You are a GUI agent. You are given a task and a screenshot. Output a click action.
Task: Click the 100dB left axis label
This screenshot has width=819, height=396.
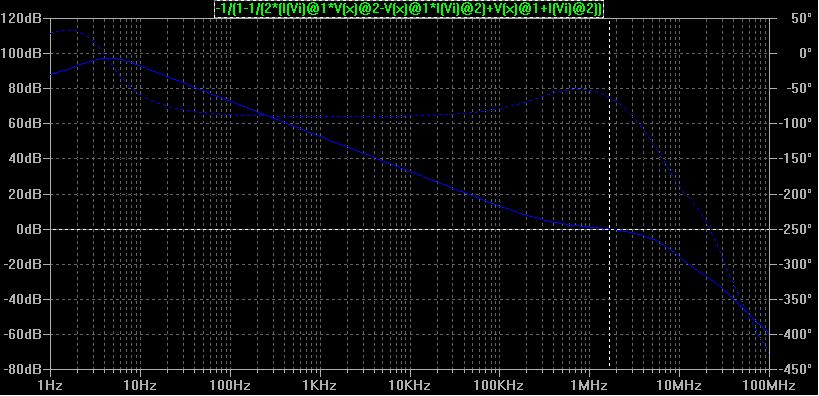pyautogui.click(x=20, y=54)
